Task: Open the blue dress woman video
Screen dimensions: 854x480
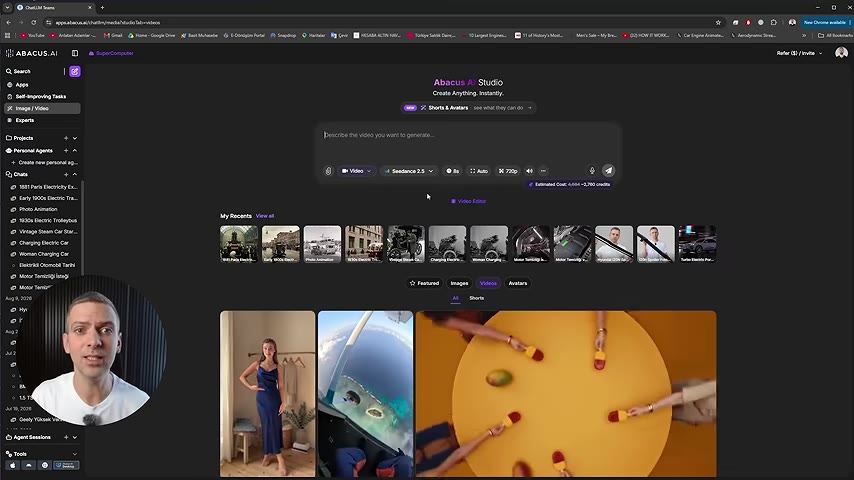Action: [267, 394]
